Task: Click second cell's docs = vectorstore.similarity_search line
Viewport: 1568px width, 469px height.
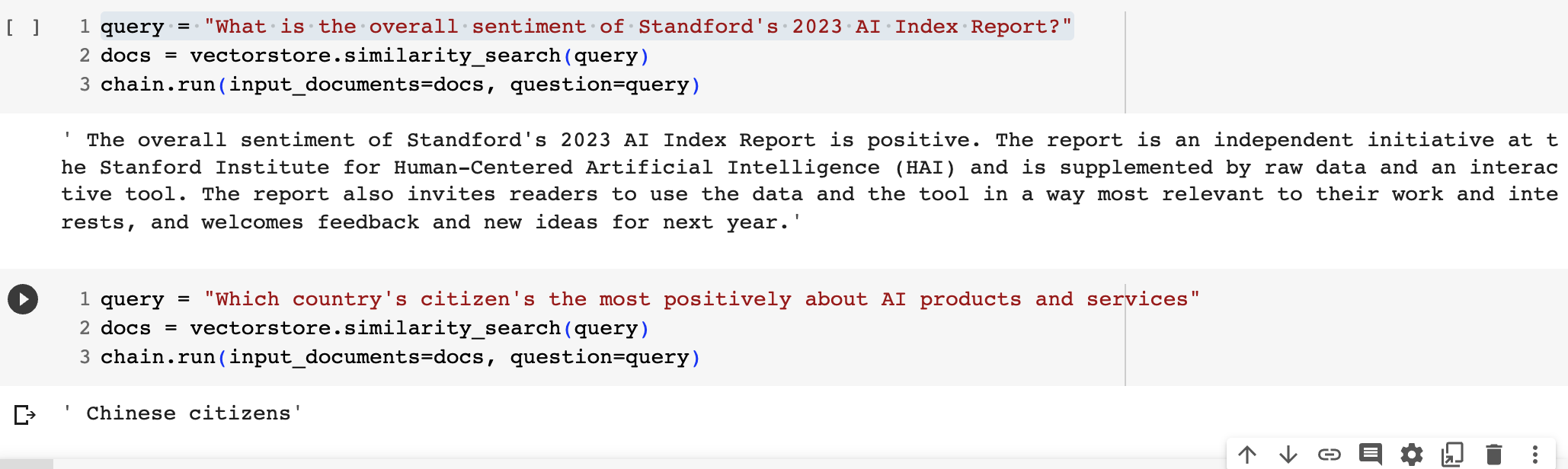Action: (x=375, y=328)
